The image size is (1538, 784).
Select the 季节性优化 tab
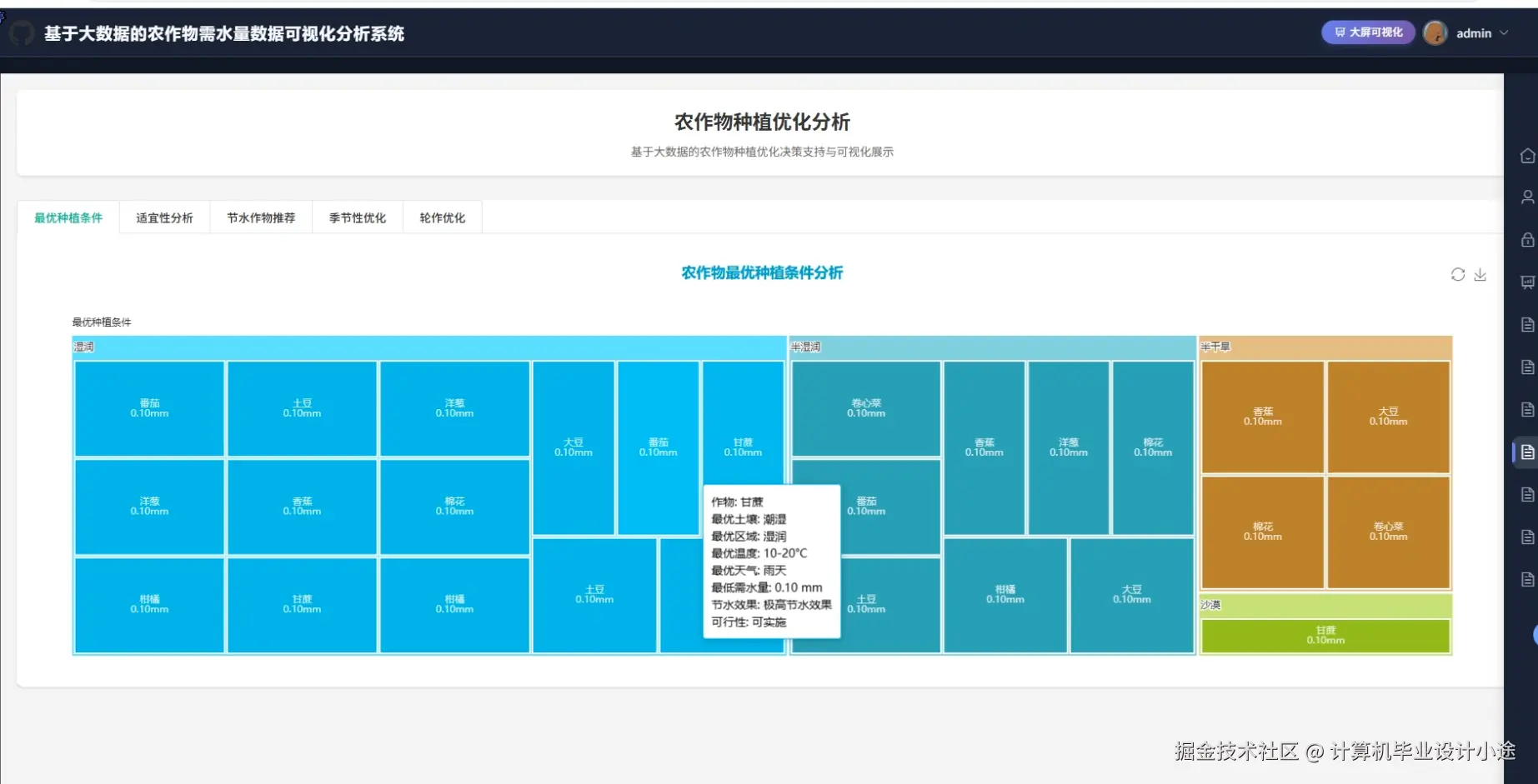358,217
